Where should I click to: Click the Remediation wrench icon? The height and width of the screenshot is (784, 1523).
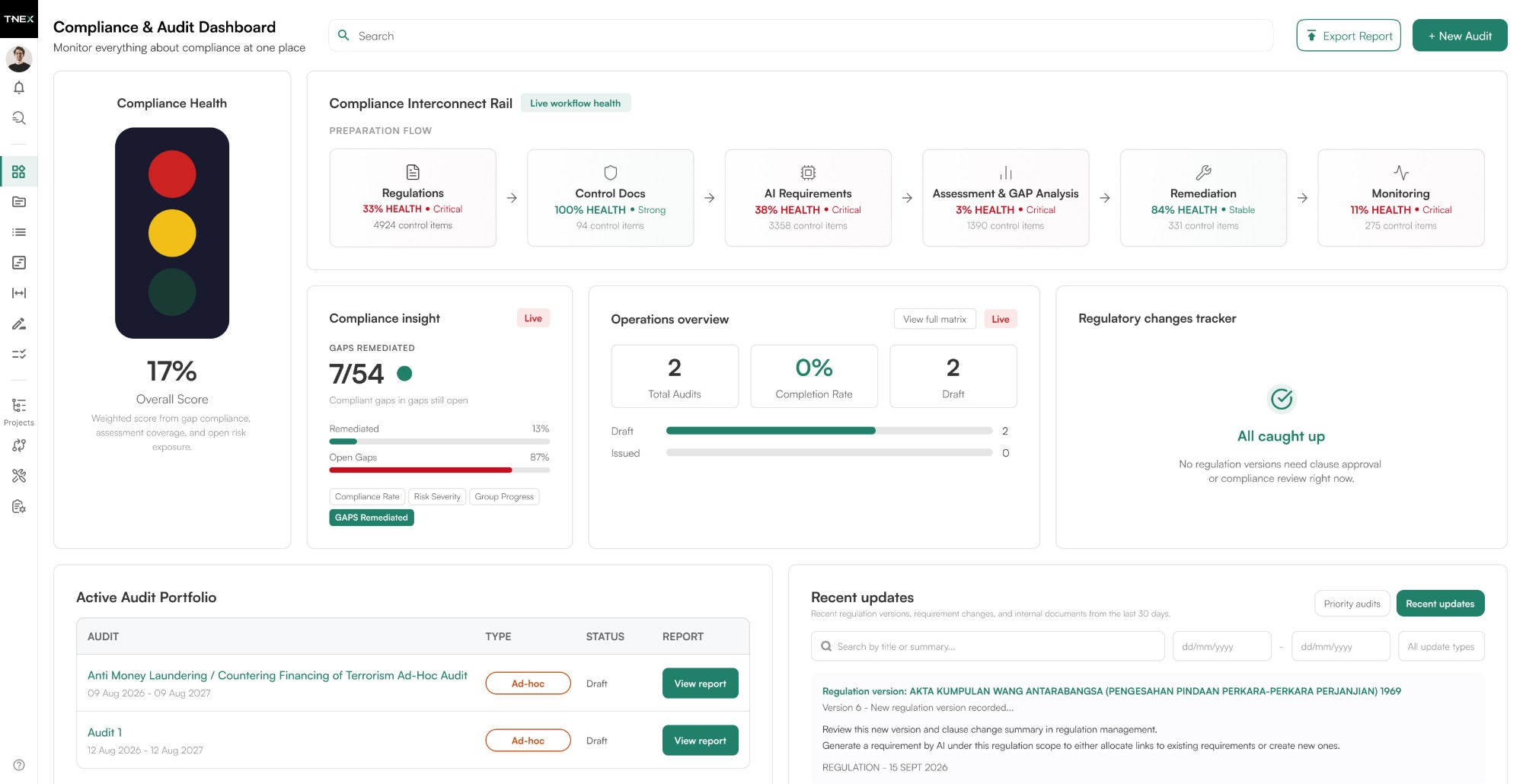pos(1203,173)
